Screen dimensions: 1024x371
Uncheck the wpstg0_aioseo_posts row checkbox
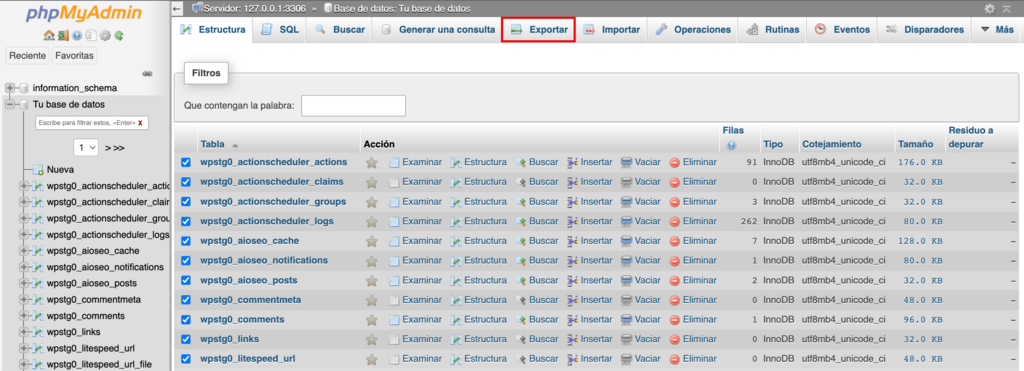click(x=185, y=280)
